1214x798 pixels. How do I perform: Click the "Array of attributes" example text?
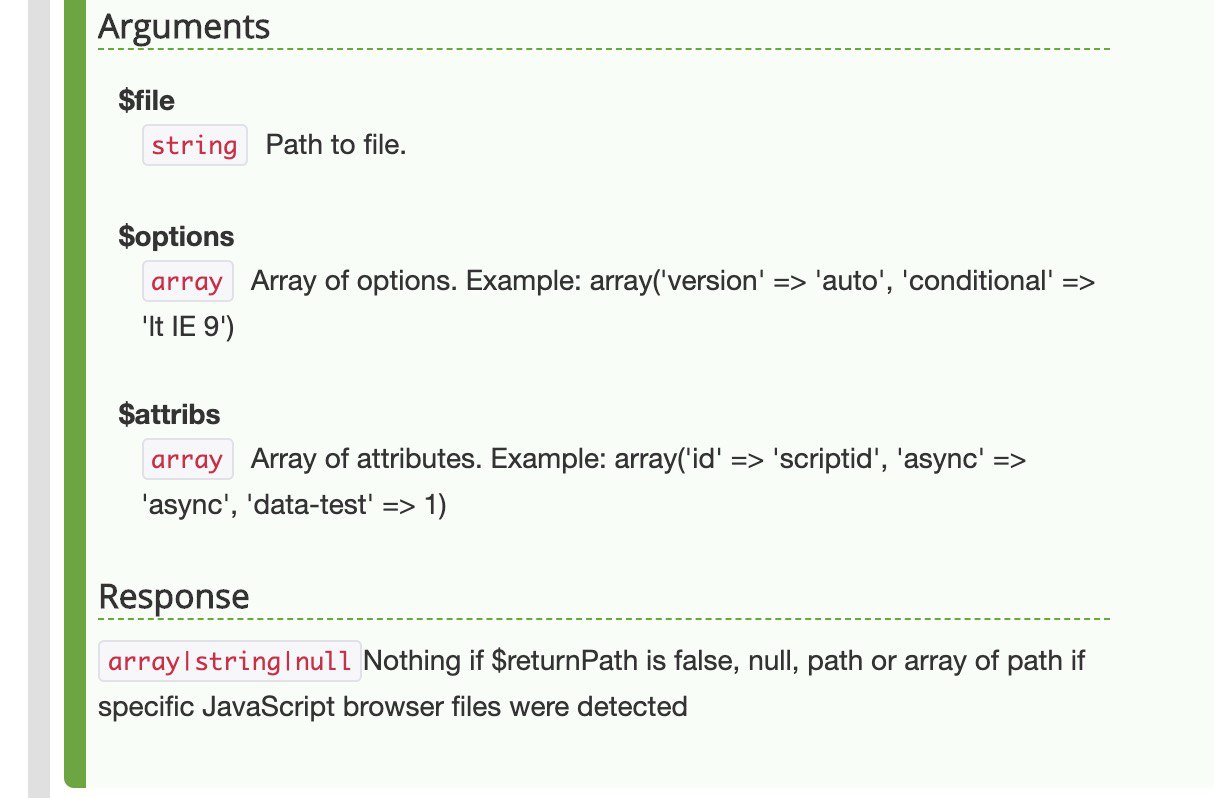tap(639, 459)
